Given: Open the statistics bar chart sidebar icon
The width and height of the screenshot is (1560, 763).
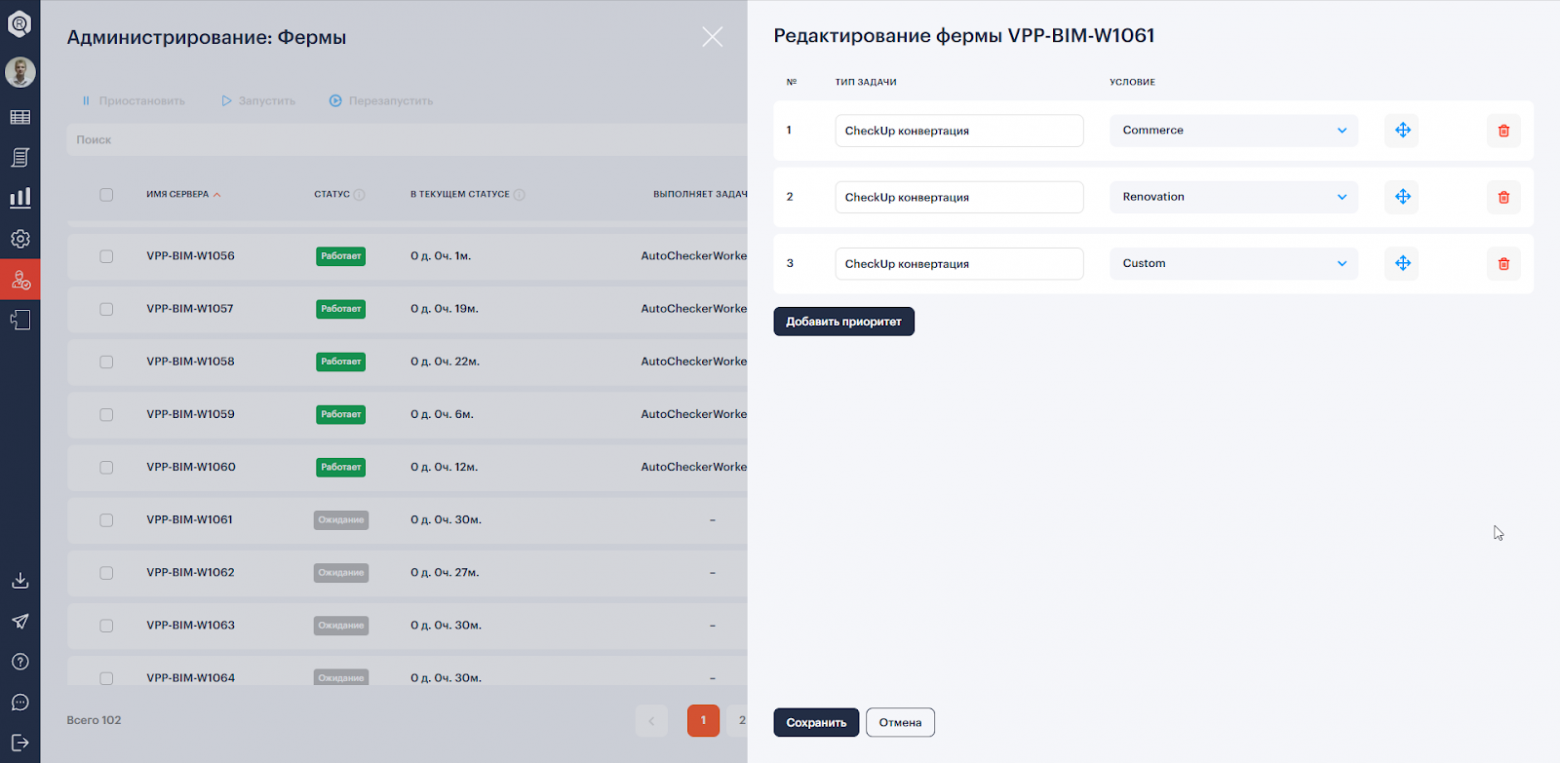Looking at the screenshot, I should [x=20, y=198].
